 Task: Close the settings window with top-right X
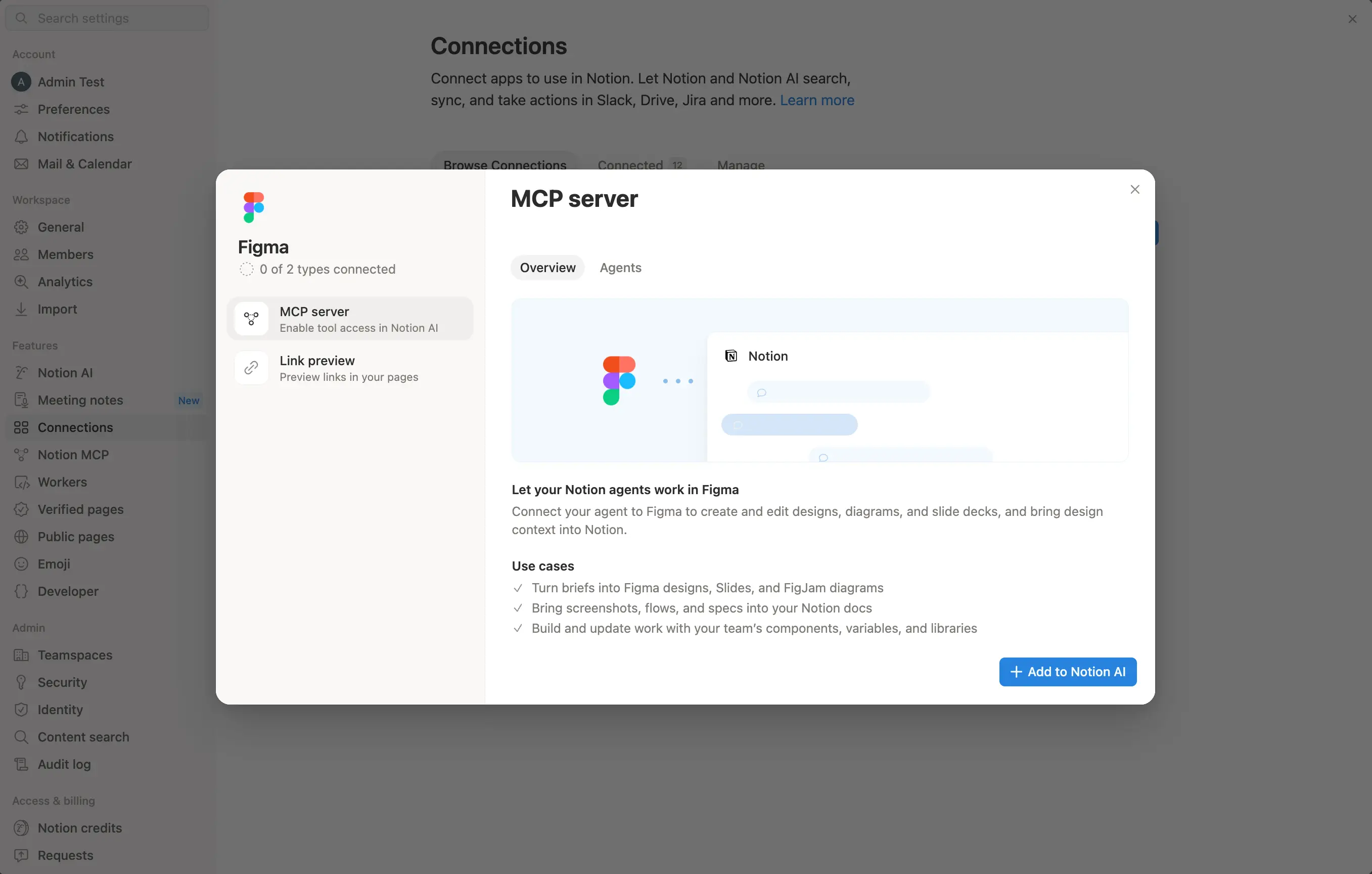[x=1352, y=19]
